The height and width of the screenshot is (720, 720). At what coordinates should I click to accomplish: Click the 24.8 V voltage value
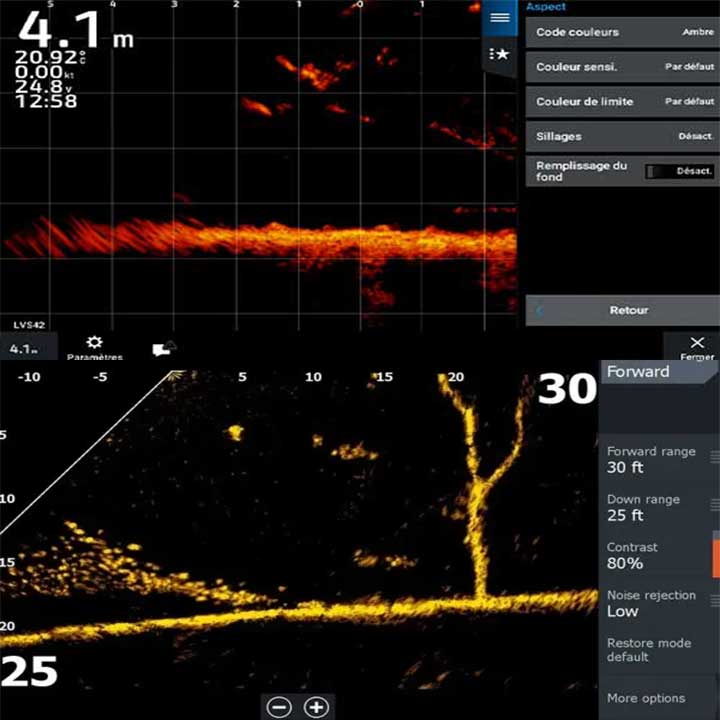[x=43, y=86]
